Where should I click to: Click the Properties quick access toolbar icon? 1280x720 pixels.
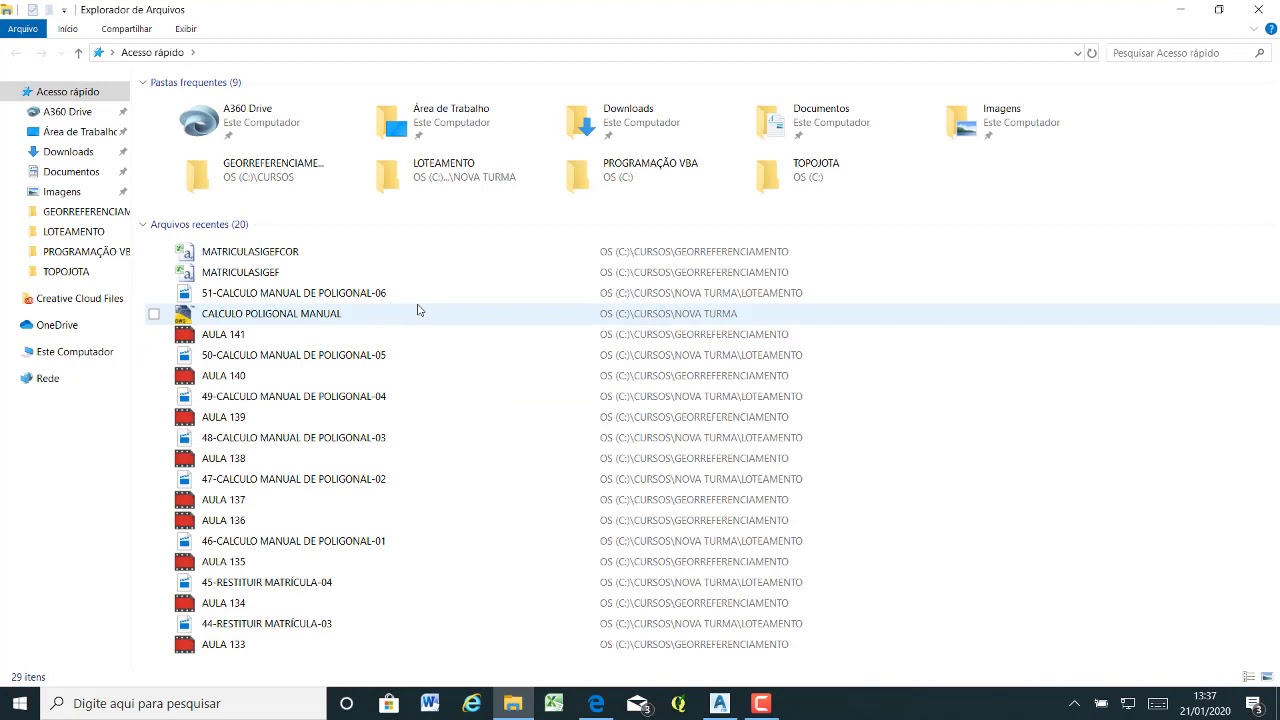pos(32,10)
